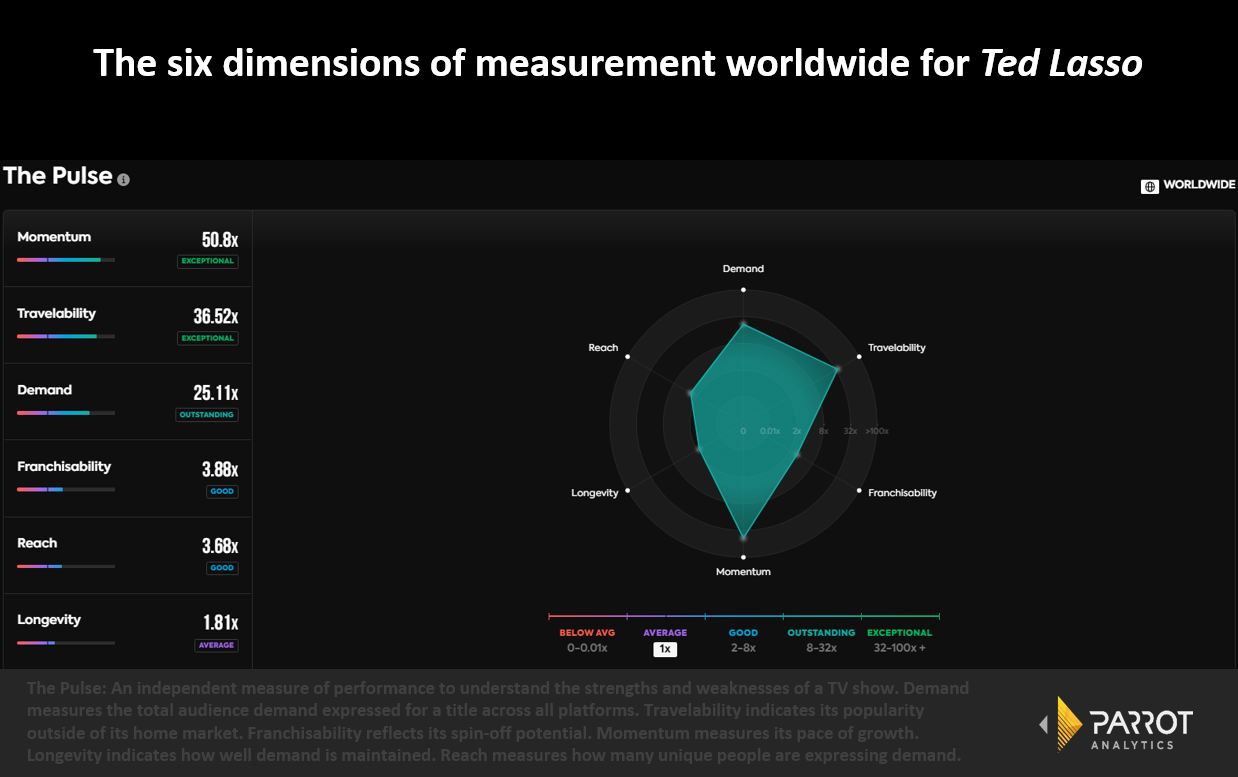
Task: Click the globe icon next to WORLDWIDE
Action: [x=1150, y=186]
